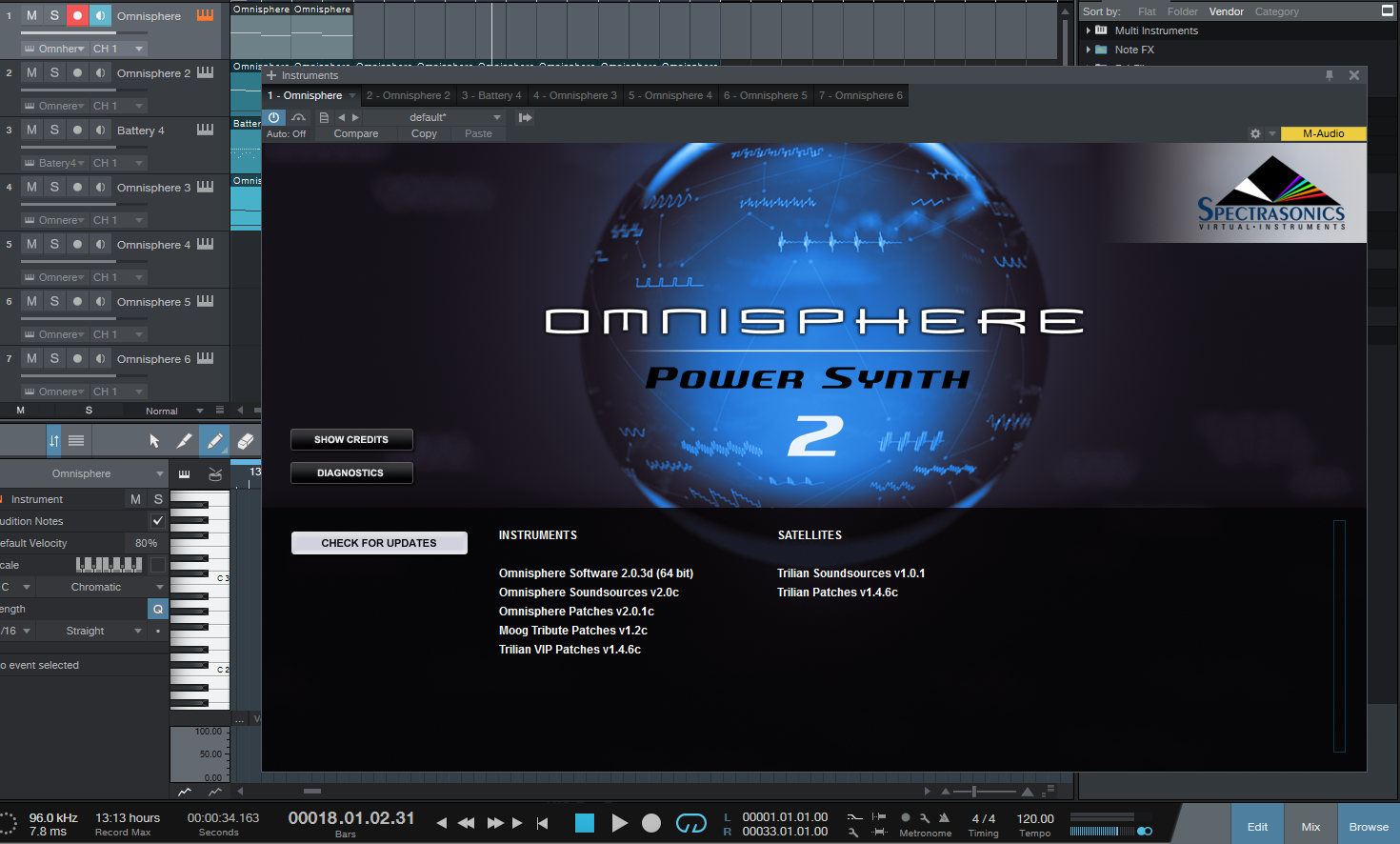
Task: Switch to the 2 - Omnisphere 2 tab
Action: click(408, 95)
